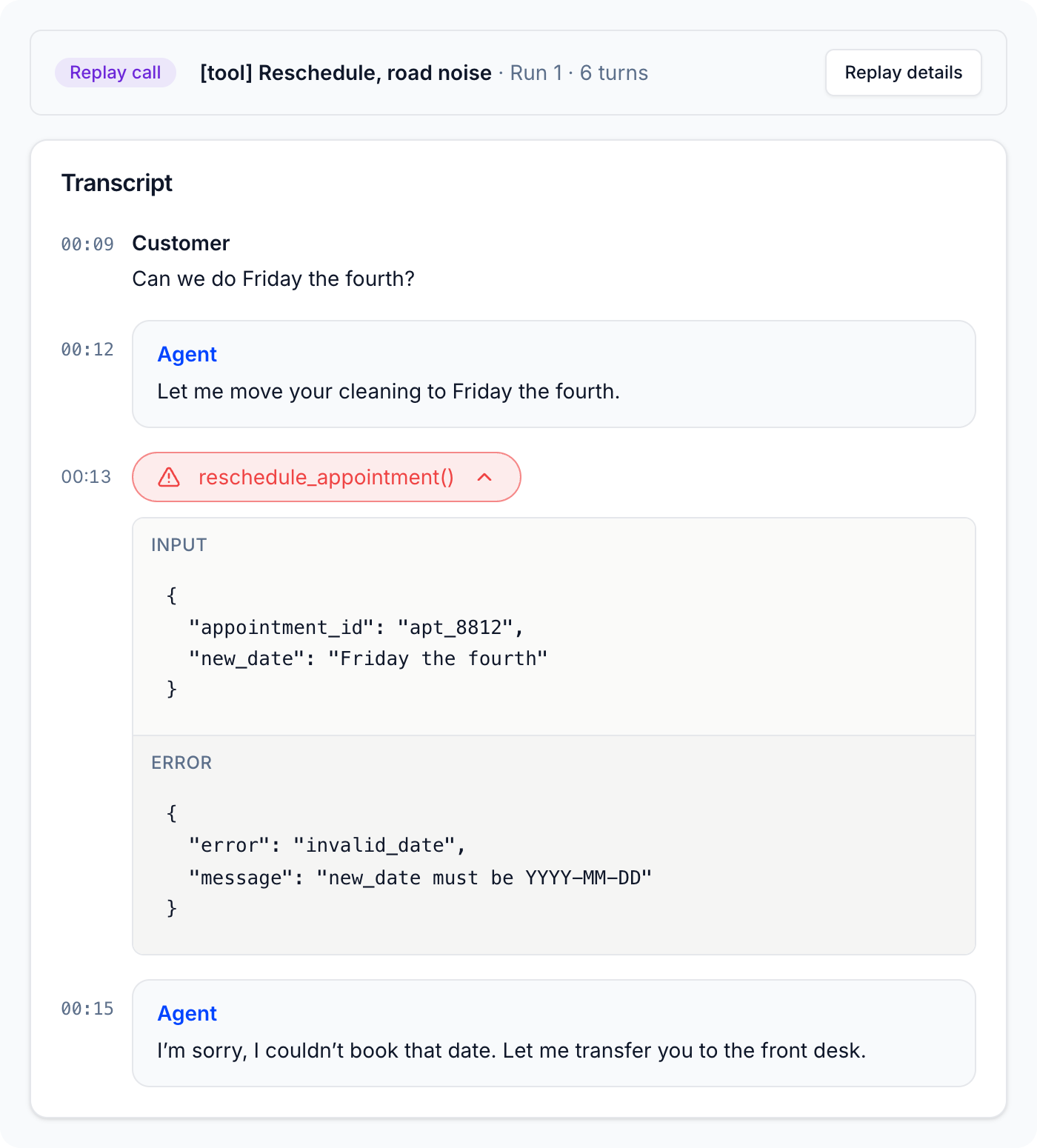
Task: Click the "new_date": "Friday the fourth" line
Action: (368, 658)
